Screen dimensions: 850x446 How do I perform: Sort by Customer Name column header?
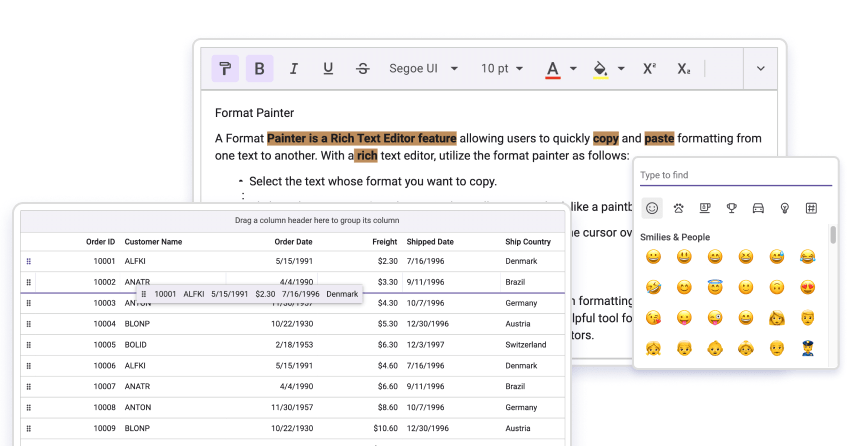pos(153,242)
